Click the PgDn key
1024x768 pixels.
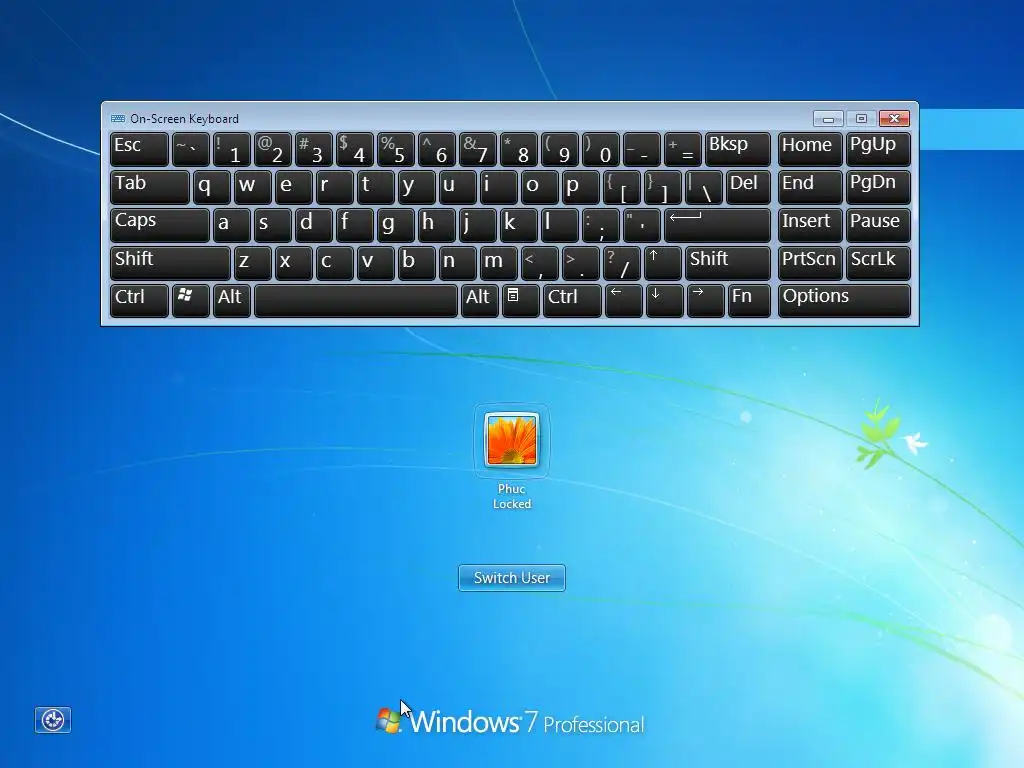tap(878, 187)
